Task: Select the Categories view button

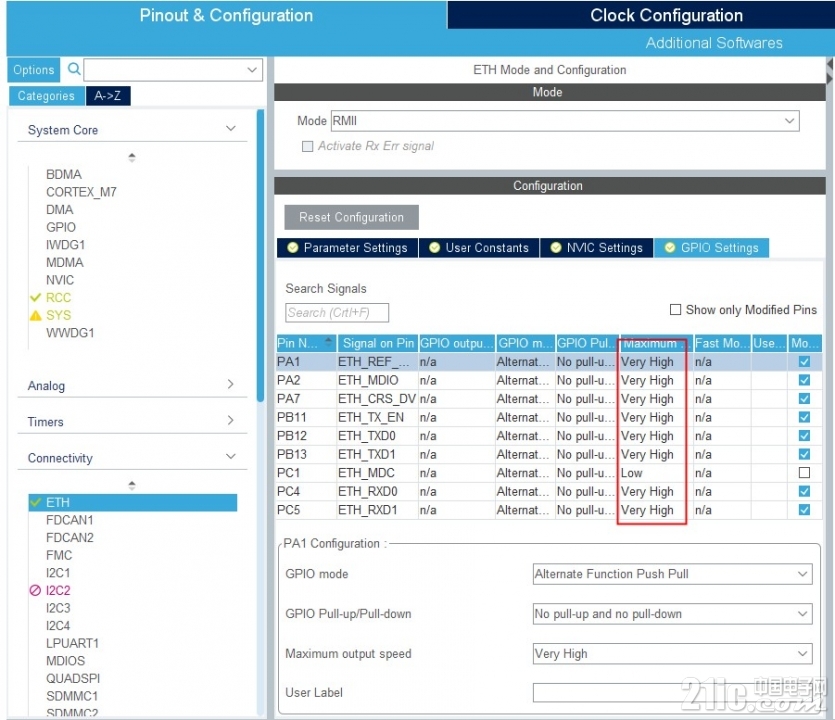Action: click(x=46, y=96)
